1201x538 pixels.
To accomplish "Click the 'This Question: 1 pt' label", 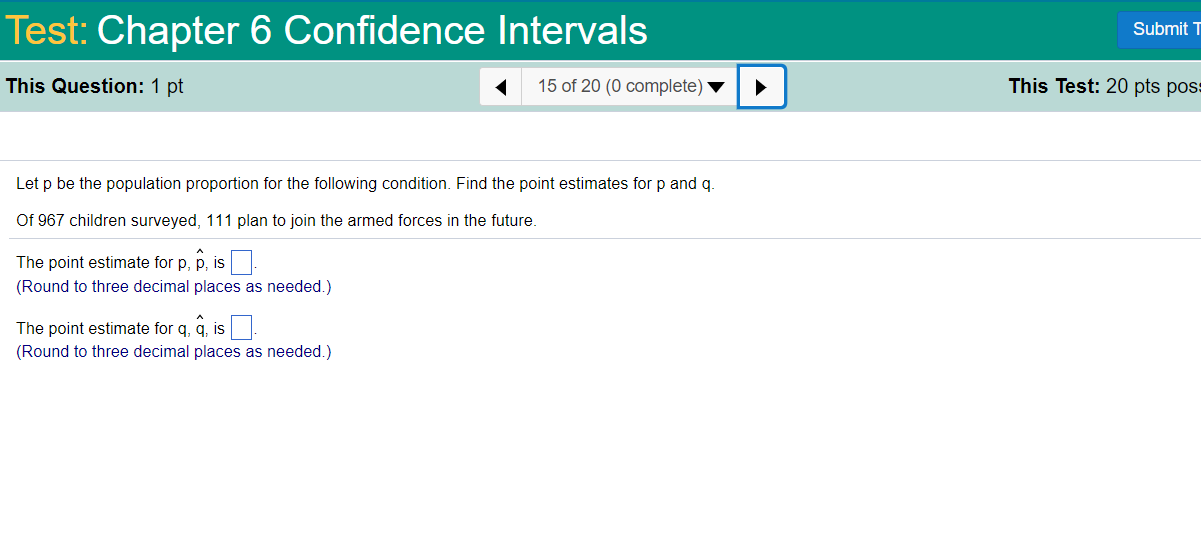I will pos(95,86).
